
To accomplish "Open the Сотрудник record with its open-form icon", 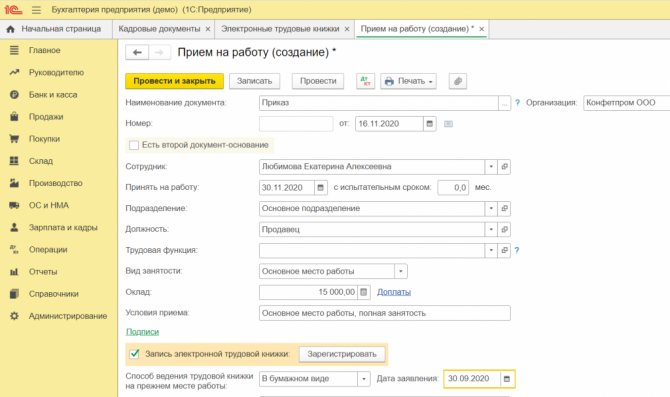I will click(504, 167).
